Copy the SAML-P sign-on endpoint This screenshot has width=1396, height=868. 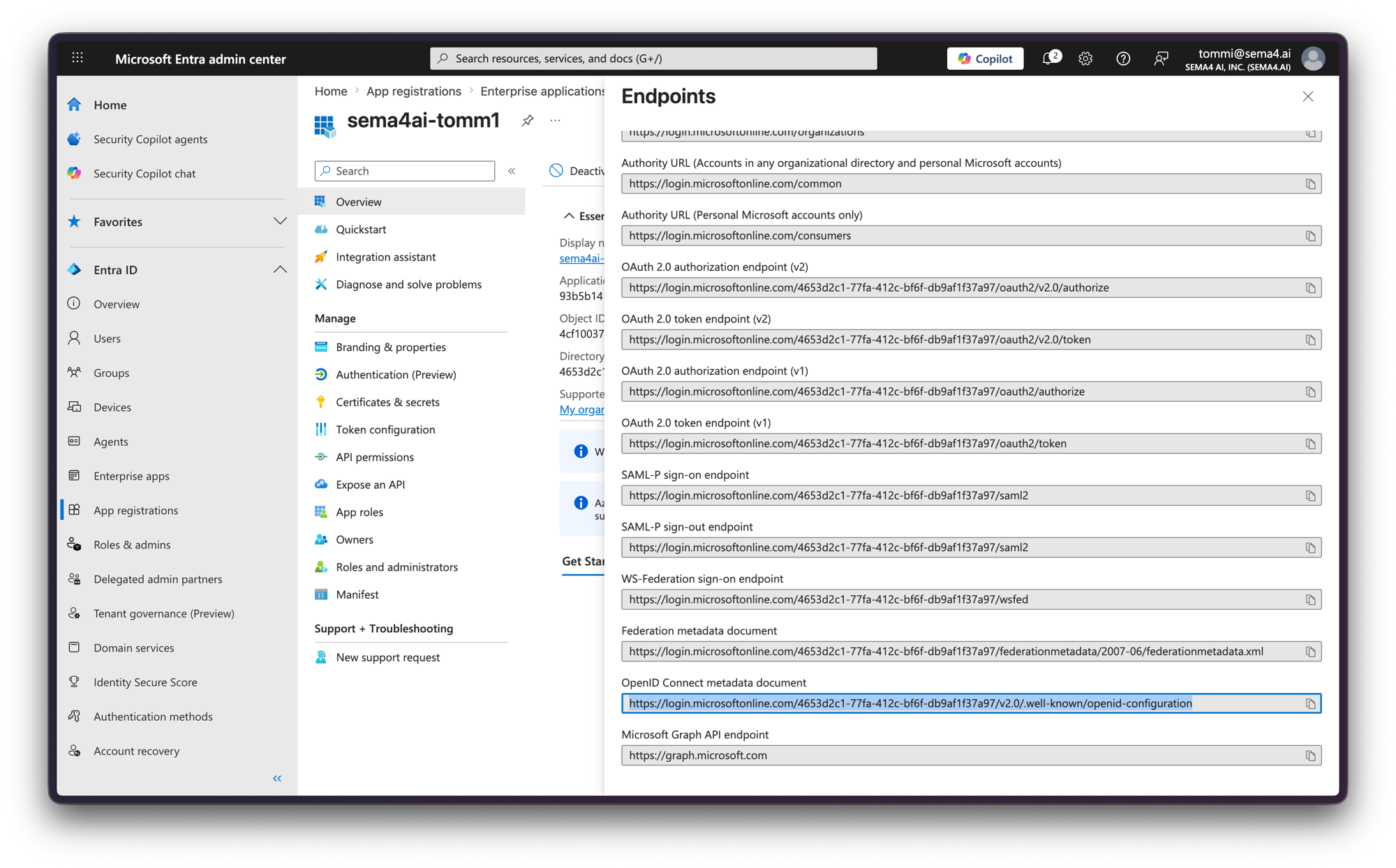tap(1310, 496)
